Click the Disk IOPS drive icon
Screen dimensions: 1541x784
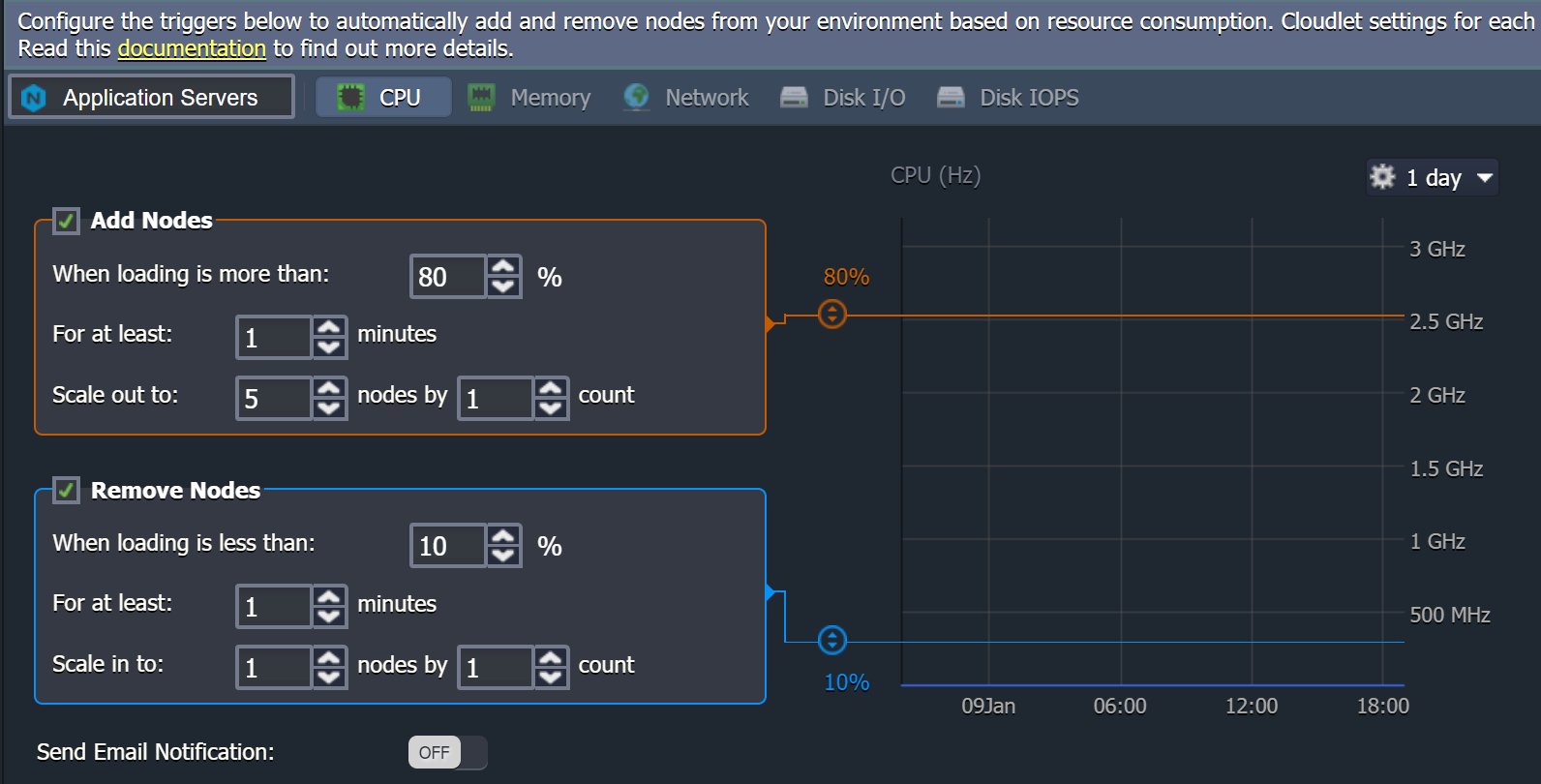point(951,97)
